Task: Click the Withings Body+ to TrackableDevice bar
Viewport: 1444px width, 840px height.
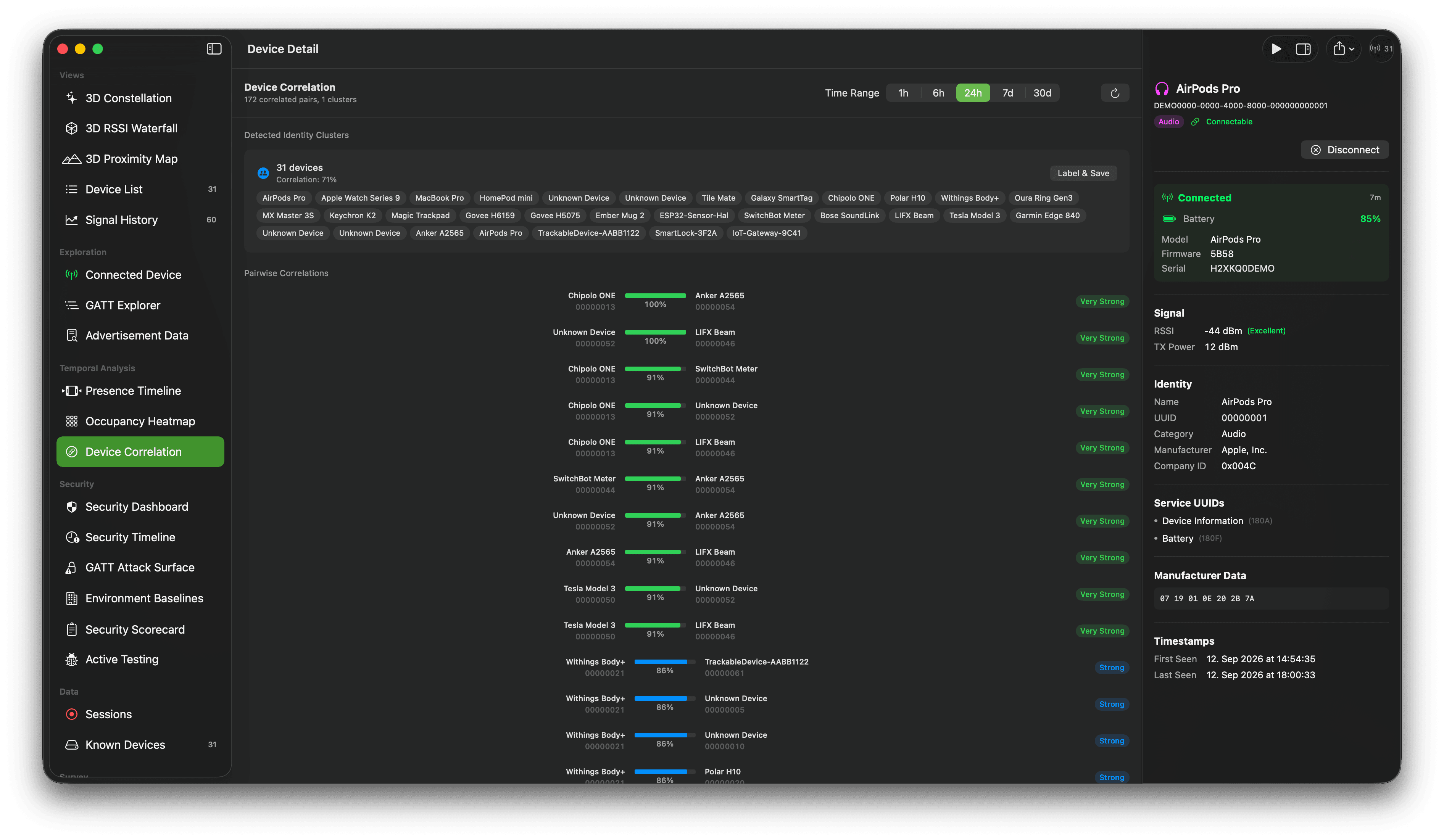Action: point(665,662)
